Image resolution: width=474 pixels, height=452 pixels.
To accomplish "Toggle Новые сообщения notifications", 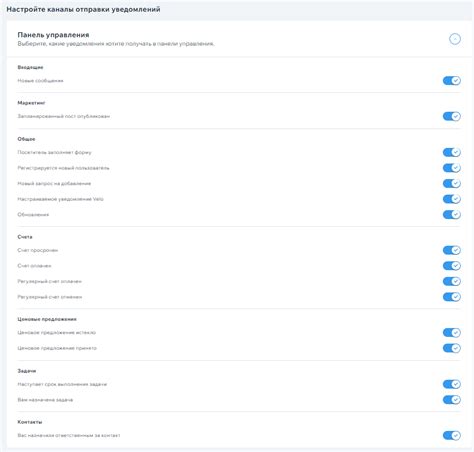I will tap(452, 81).
